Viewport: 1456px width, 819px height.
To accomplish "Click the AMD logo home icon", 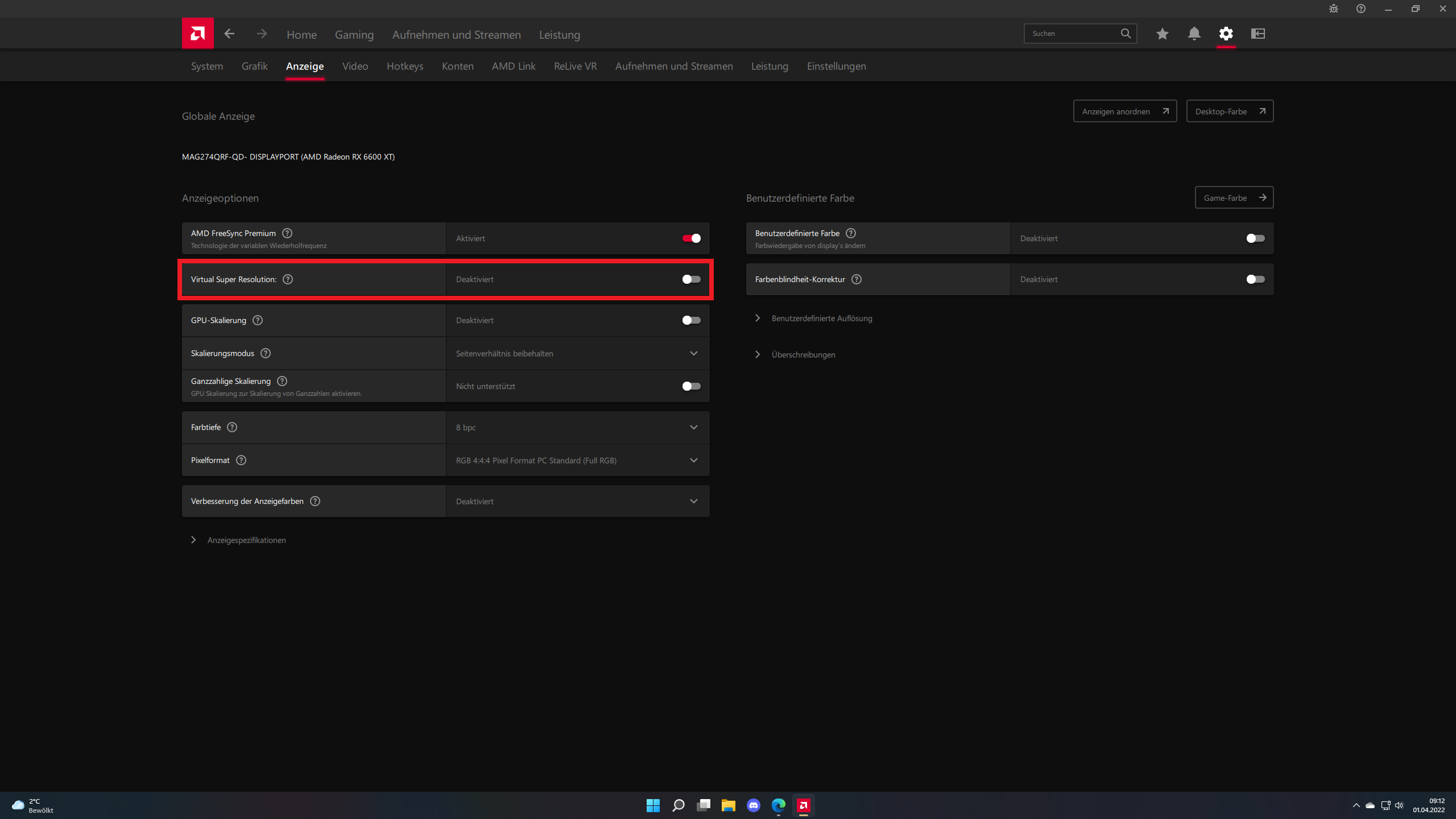I will [197, 34].
